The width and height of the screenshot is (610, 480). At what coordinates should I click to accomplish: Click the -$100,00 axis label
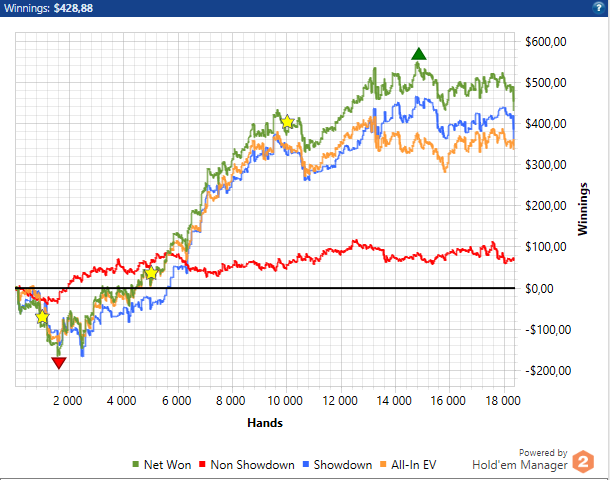coord(548,330)
